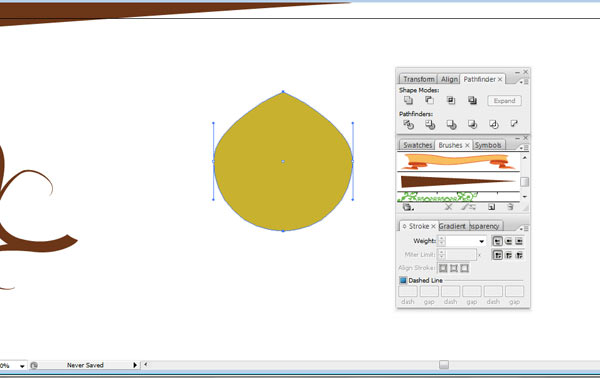Click the Minus Back pathfinder icon

514,124
